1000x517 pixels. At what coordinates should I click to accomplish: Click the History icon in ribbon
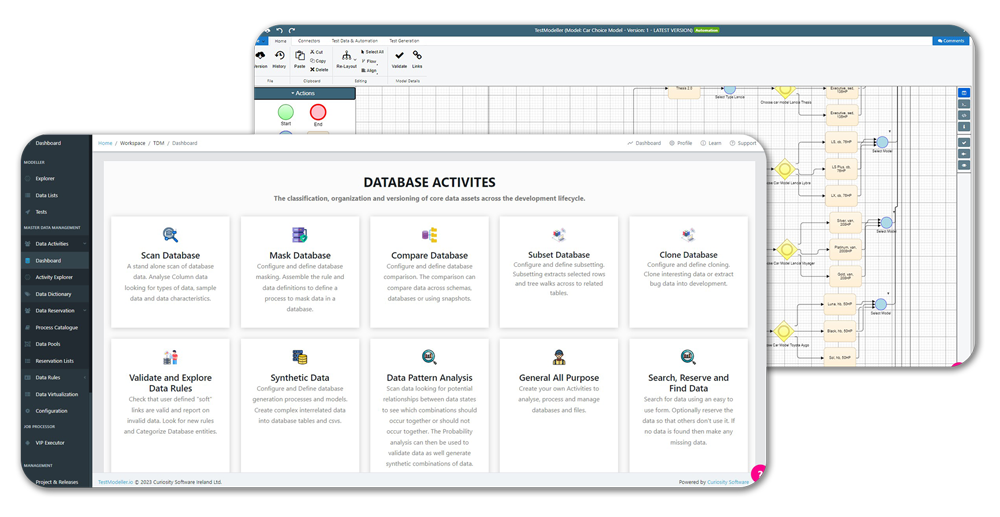point(280,56)
